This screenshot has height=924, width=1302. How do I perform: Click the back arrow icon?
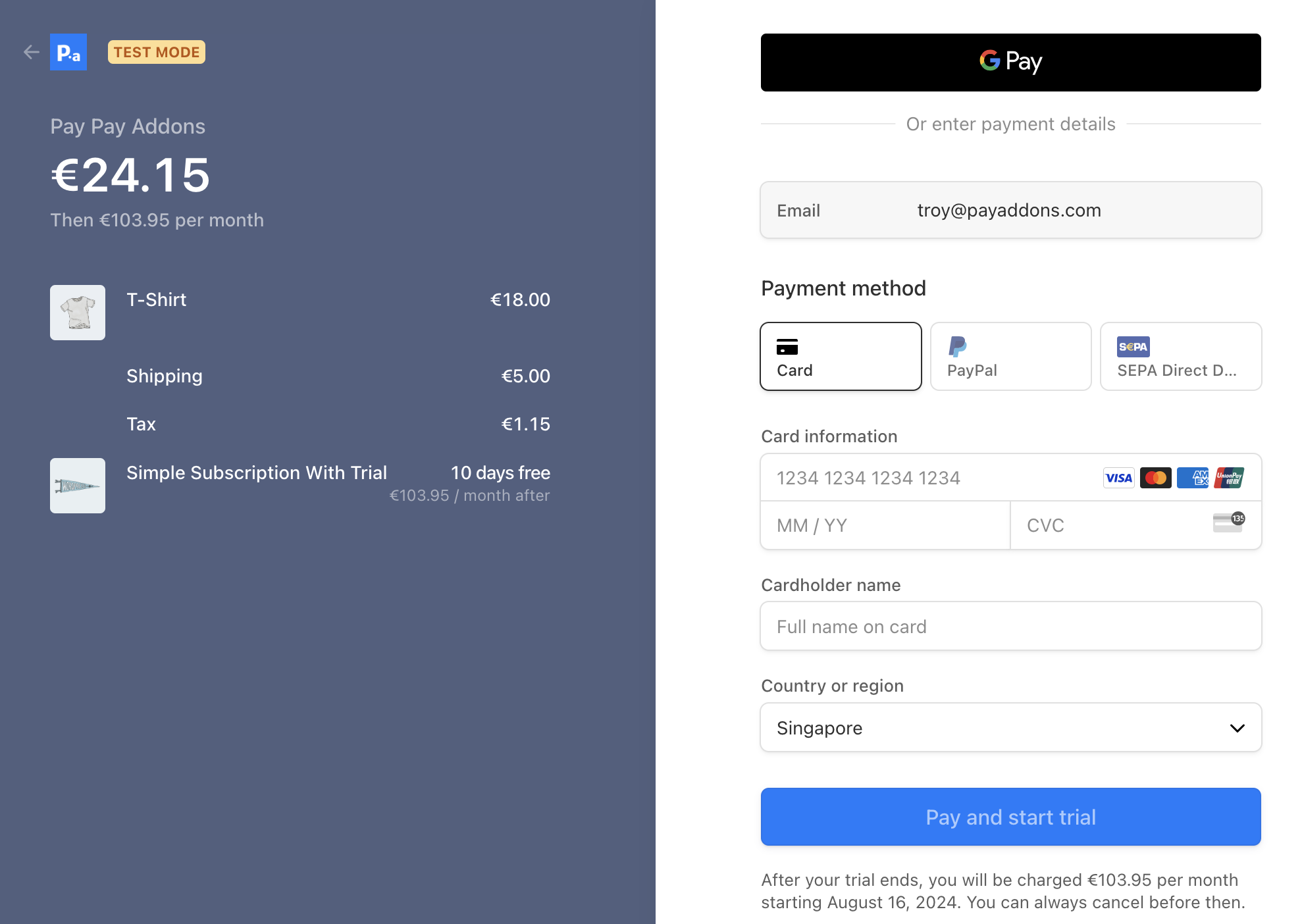click(31, 52)
